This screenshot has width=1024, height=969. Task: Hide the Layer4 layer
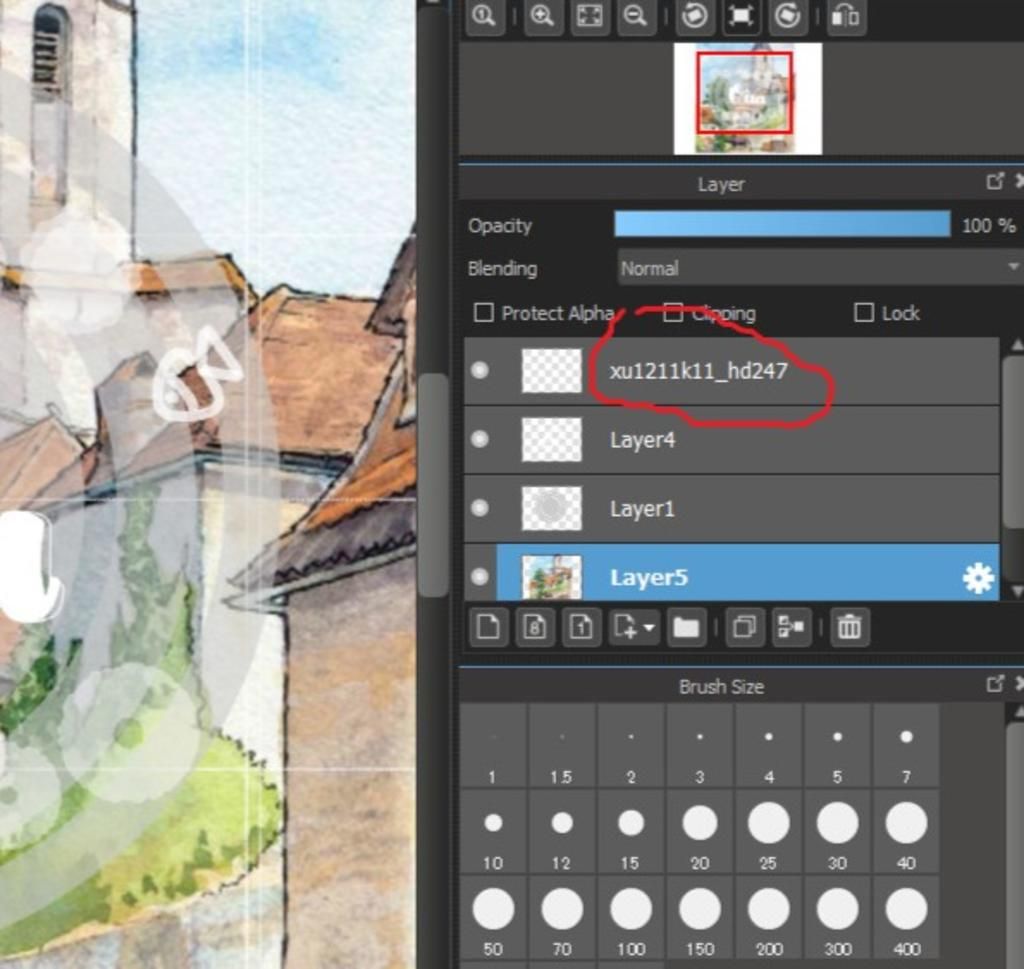pos(480,439)
